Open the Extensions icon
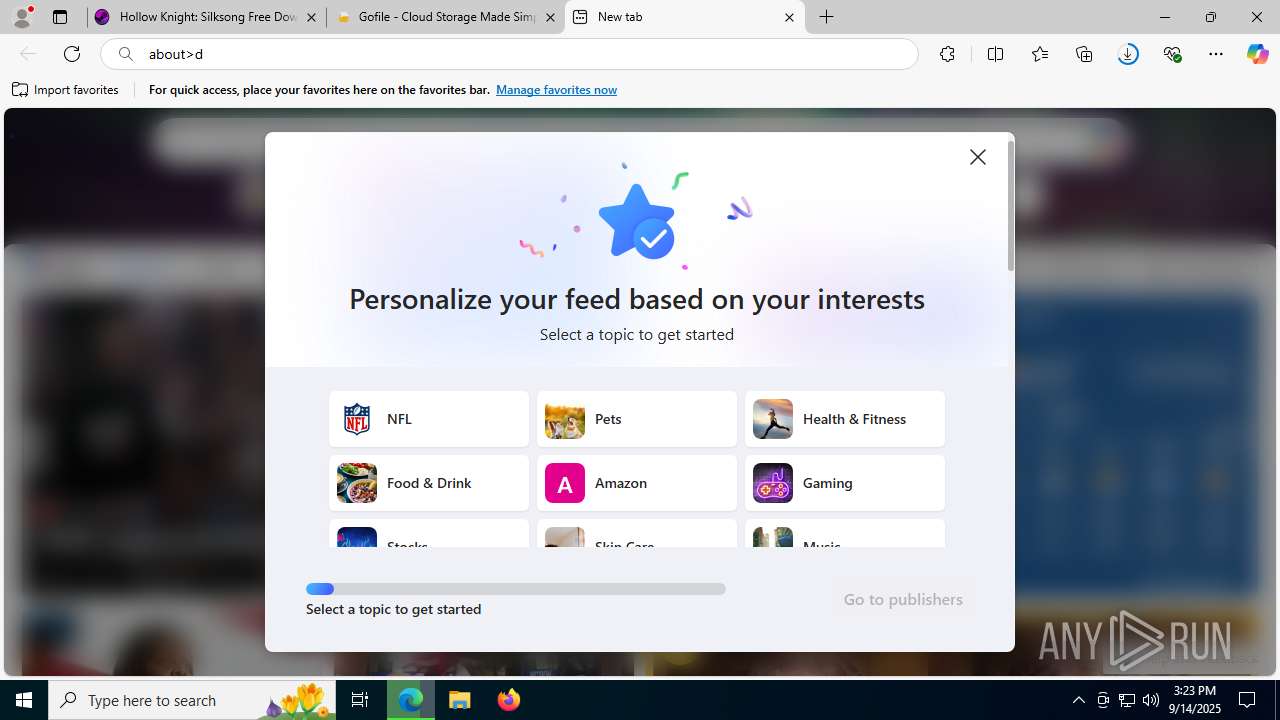This screenshot has height=720, width=1280. pyautogui.click(x=947, y=54)
